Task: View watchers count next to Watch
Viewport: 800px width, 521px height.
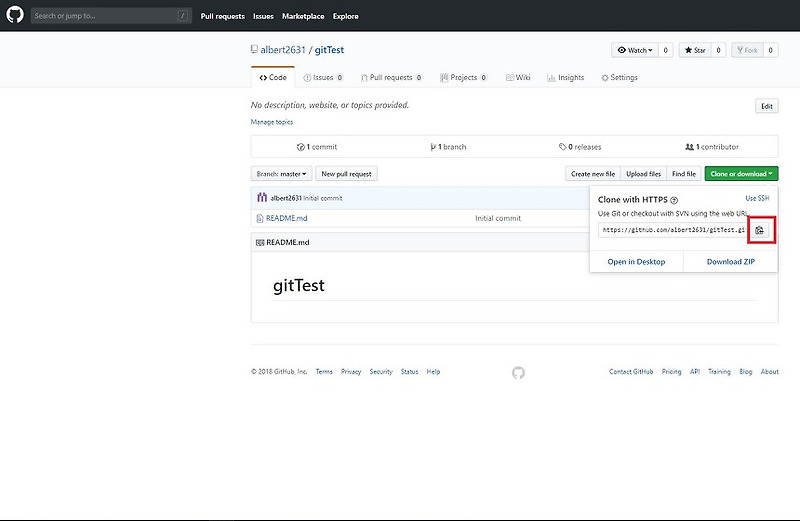Action: click(665, 50)
